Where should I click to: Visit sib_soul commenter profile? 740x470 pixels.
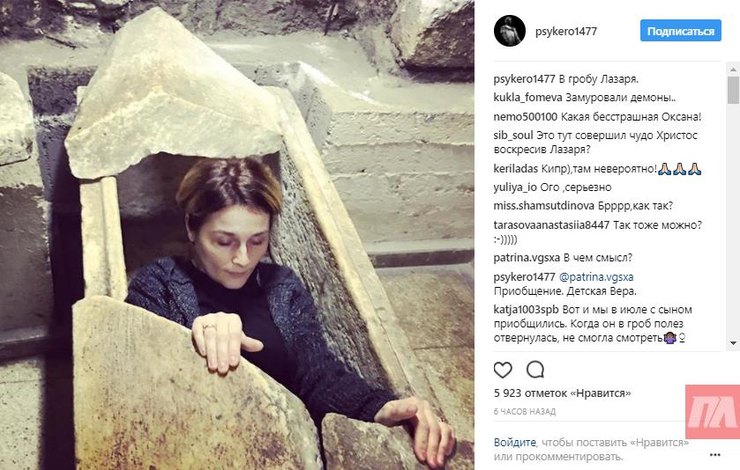point(513,135)
